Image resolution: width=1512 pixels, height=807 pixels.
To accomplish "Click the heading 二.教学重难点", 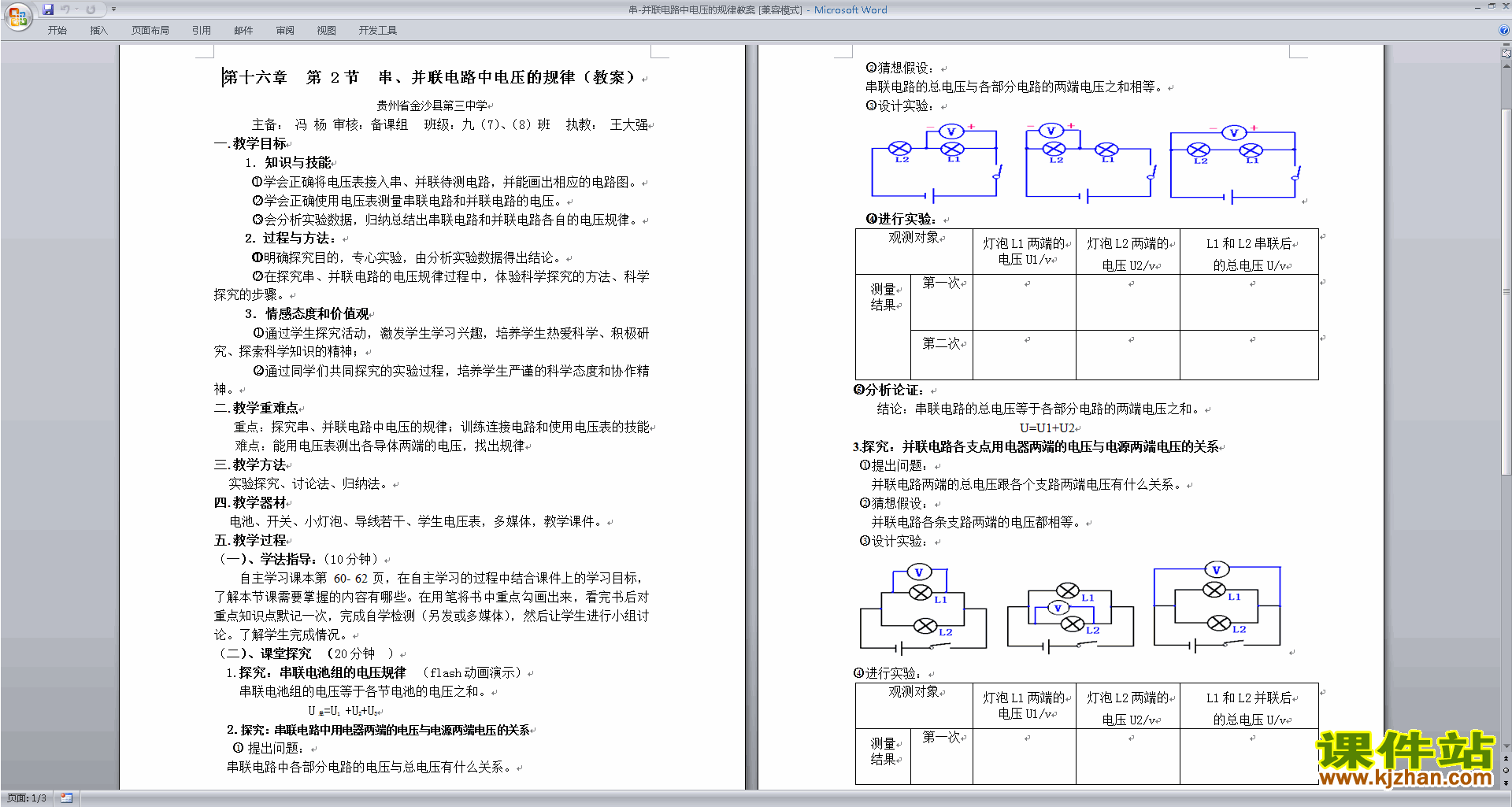I will (256, 408).
